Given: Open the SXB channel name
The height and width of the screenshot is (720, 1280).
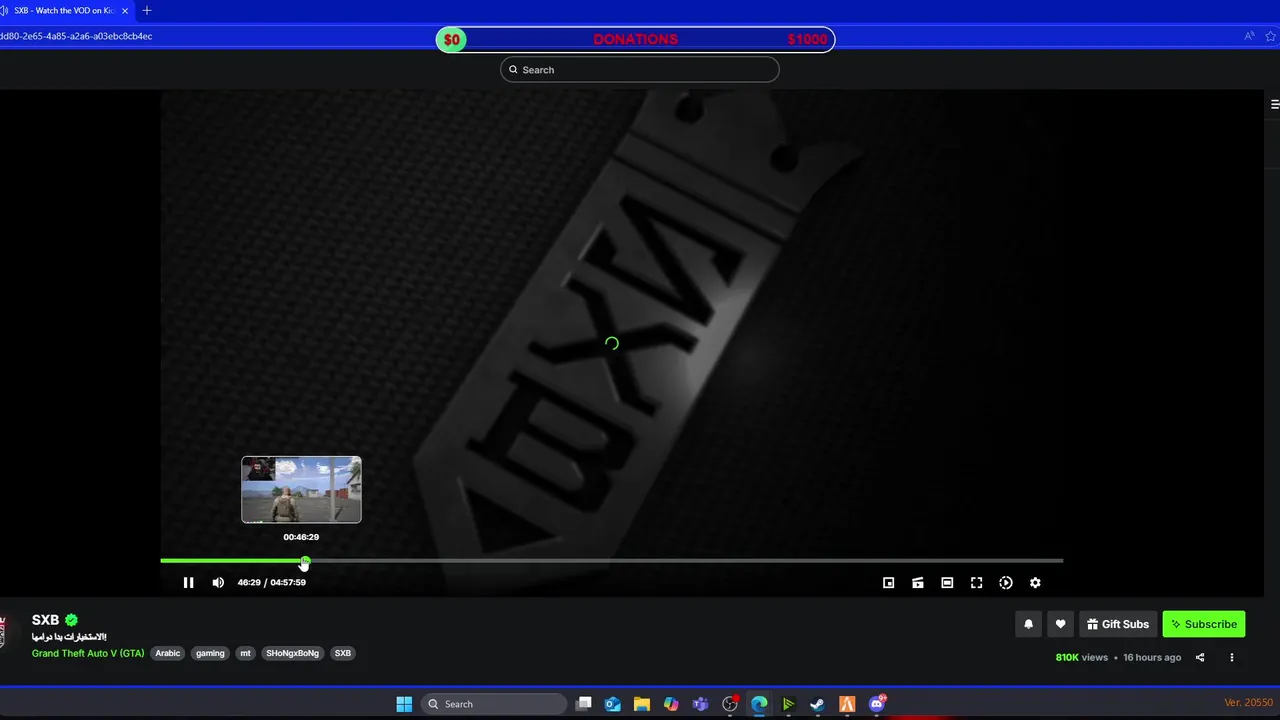Looking at the screenshot, I should (45, 620).
